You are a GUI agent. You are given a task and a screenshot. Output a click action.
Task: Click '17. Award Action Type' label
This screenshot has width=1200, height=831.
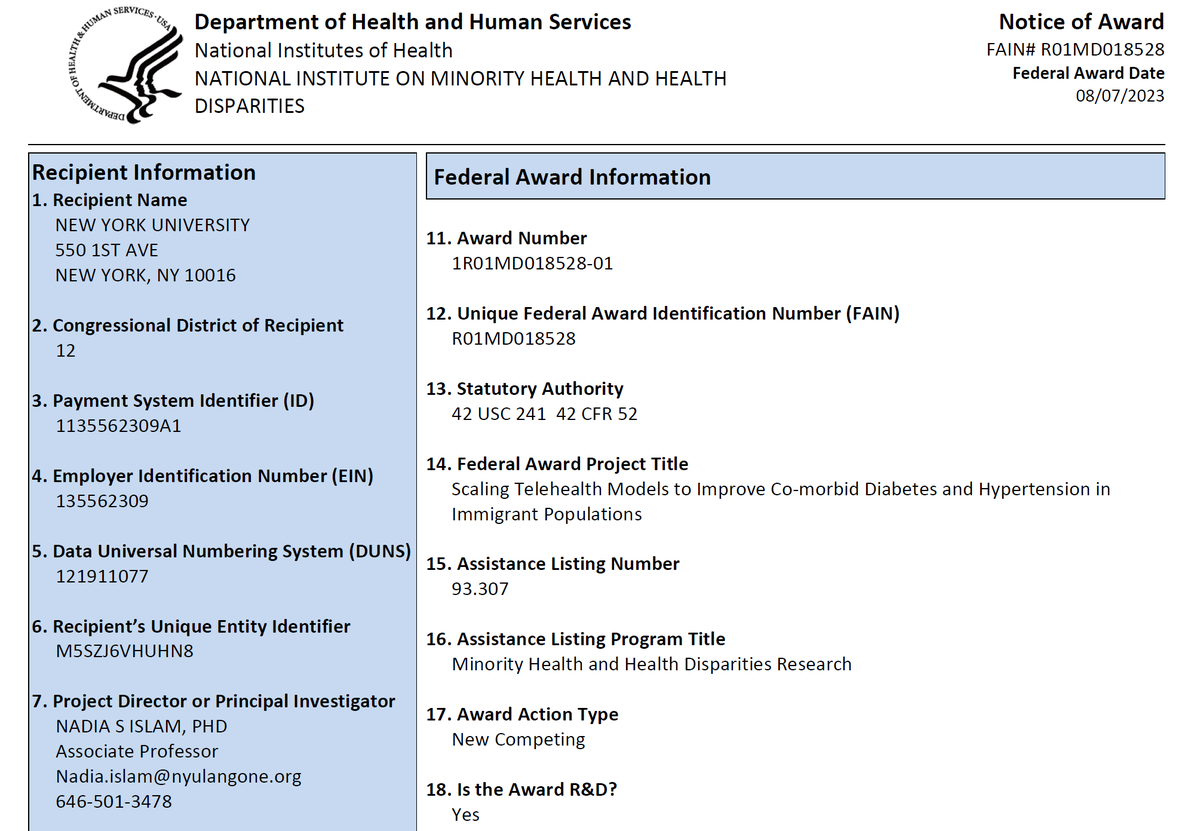(522, 714)
